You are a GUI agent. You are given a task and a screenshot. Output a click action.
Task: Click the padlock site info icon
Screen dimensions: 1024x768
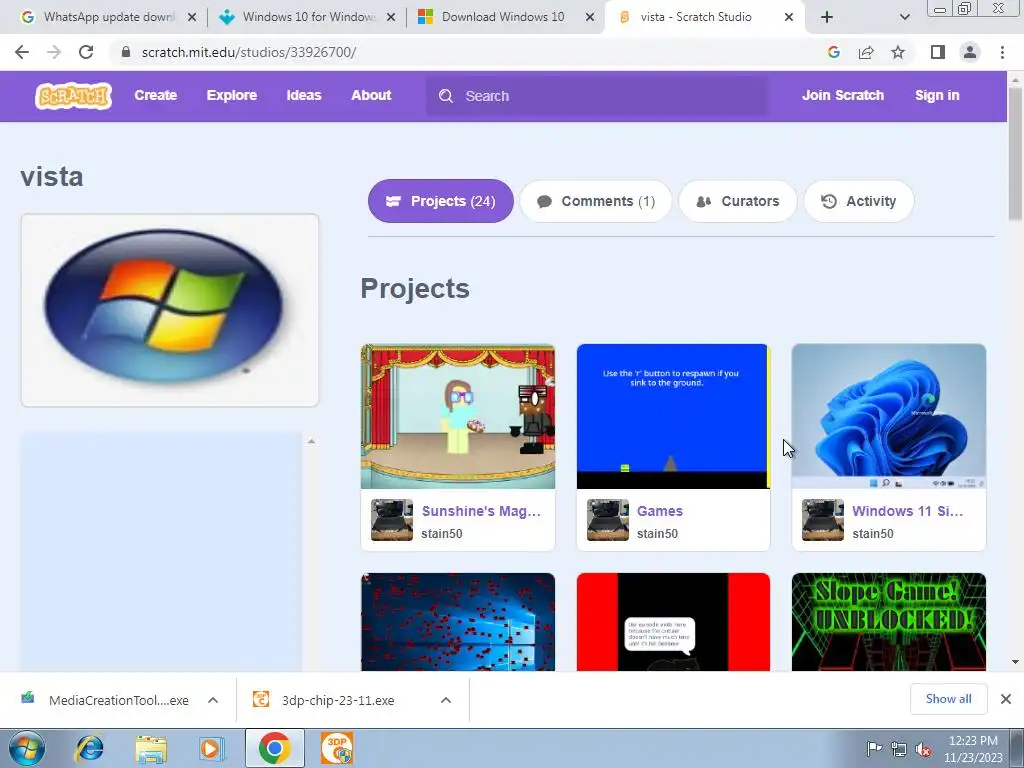pyautogui.click(x=126, y=52)
